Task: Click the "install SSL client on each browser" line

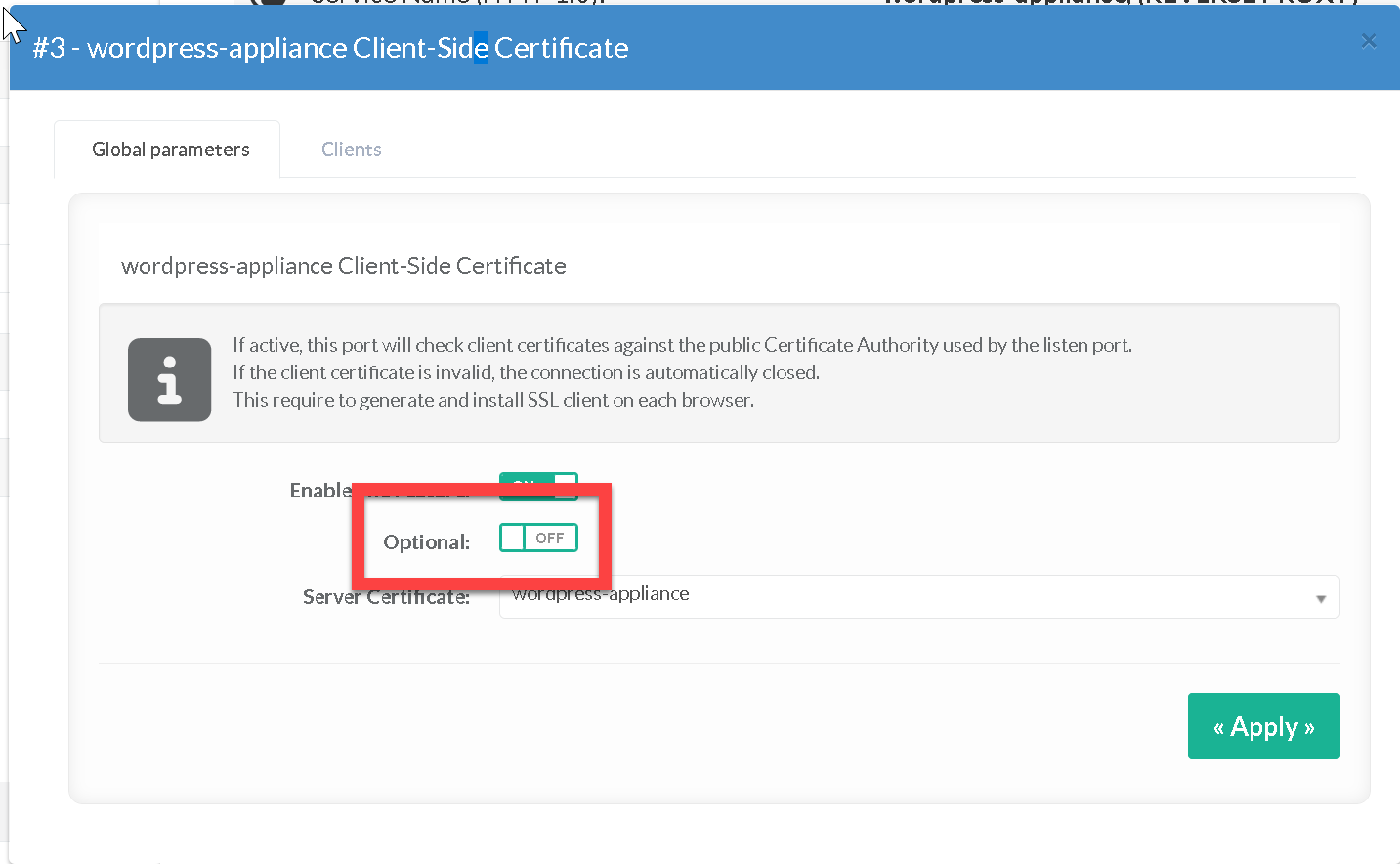Action: click(492, 400)
